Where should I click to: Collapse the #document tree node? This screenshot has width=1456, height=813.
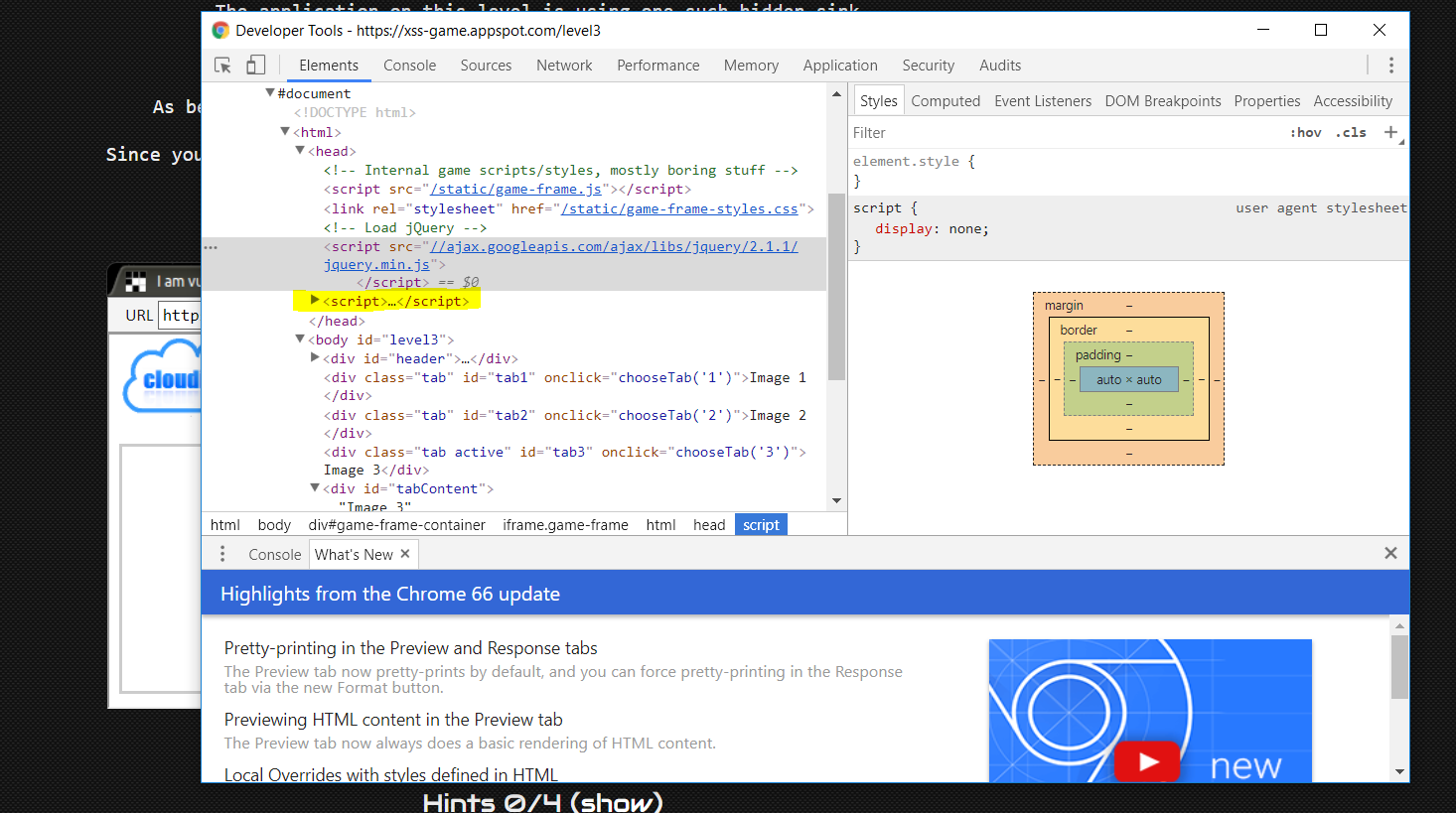(269, 93)
